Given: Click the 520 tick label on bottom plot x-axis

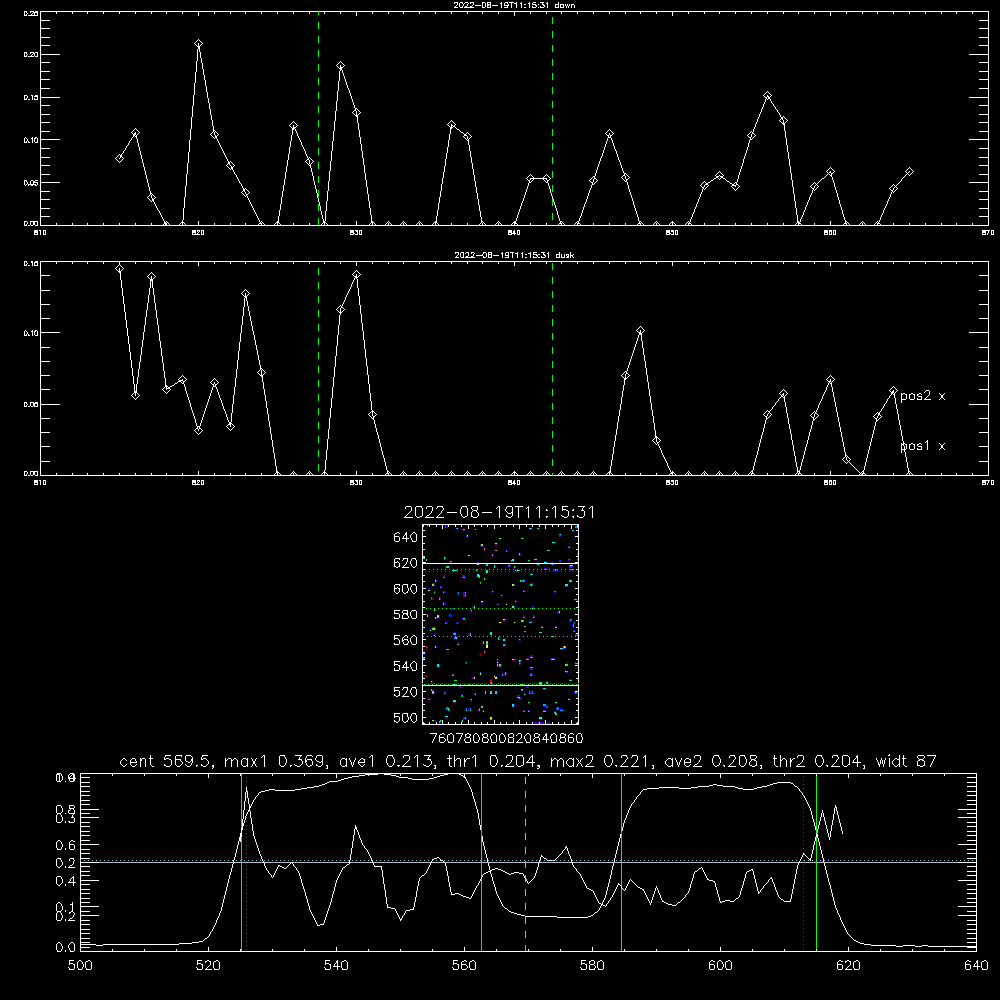Looking at the screenshot, I should click(x=208, y=966).
